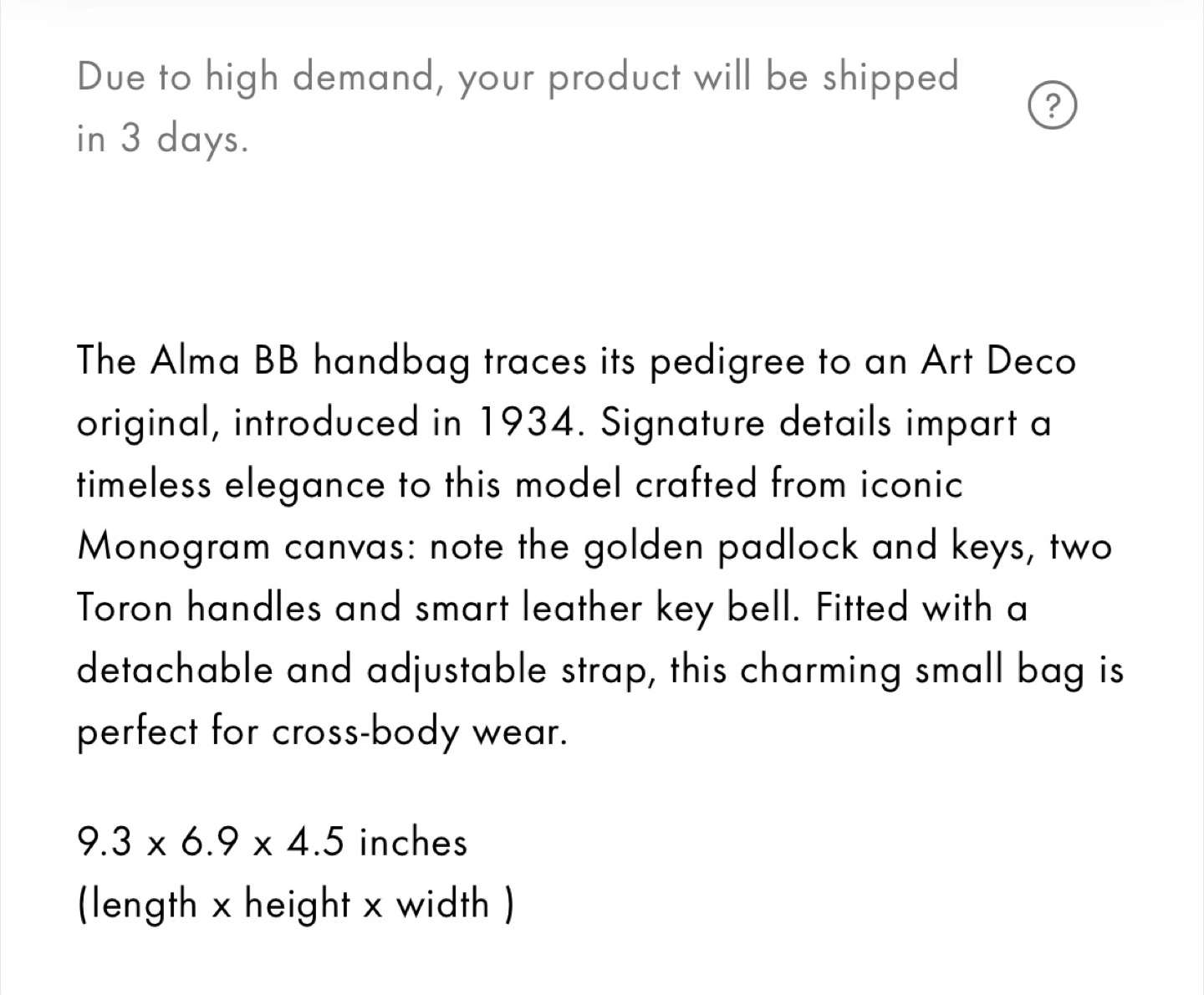1204x995 pixels.
Task: Click the 'Due to high demand' shipping notice
Action: tap(518, 107)
